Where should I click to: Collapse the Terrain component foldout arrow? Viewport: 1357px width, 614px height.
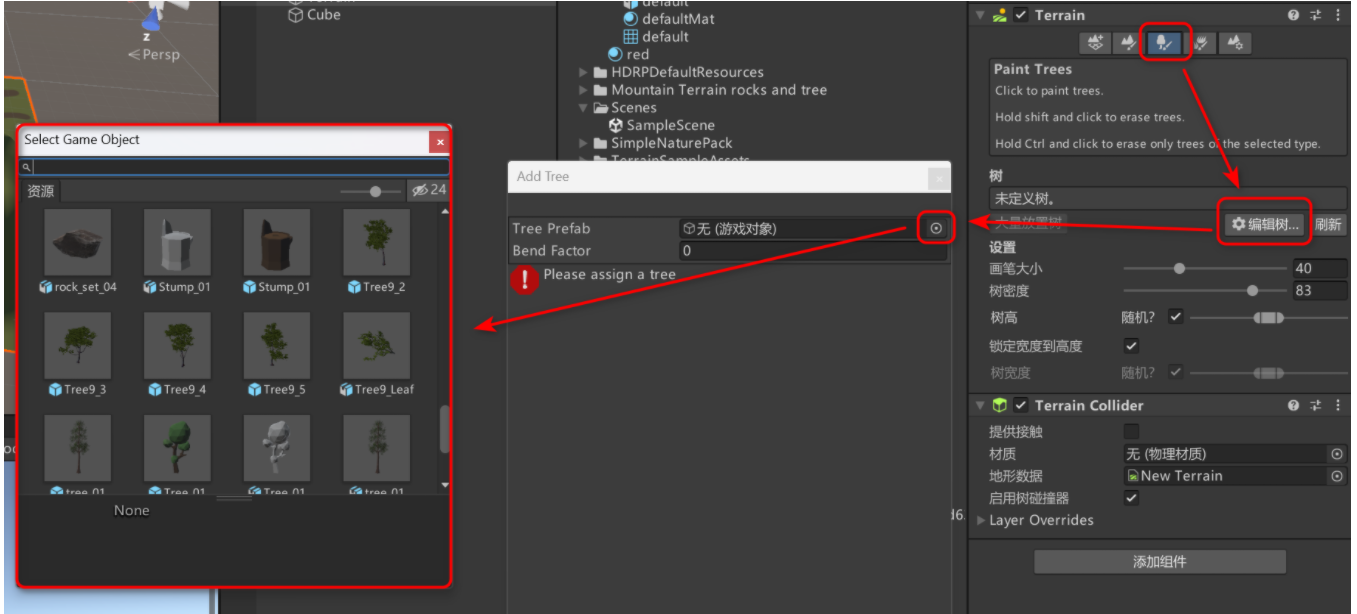pyautogui.click(x=980, y=15)
